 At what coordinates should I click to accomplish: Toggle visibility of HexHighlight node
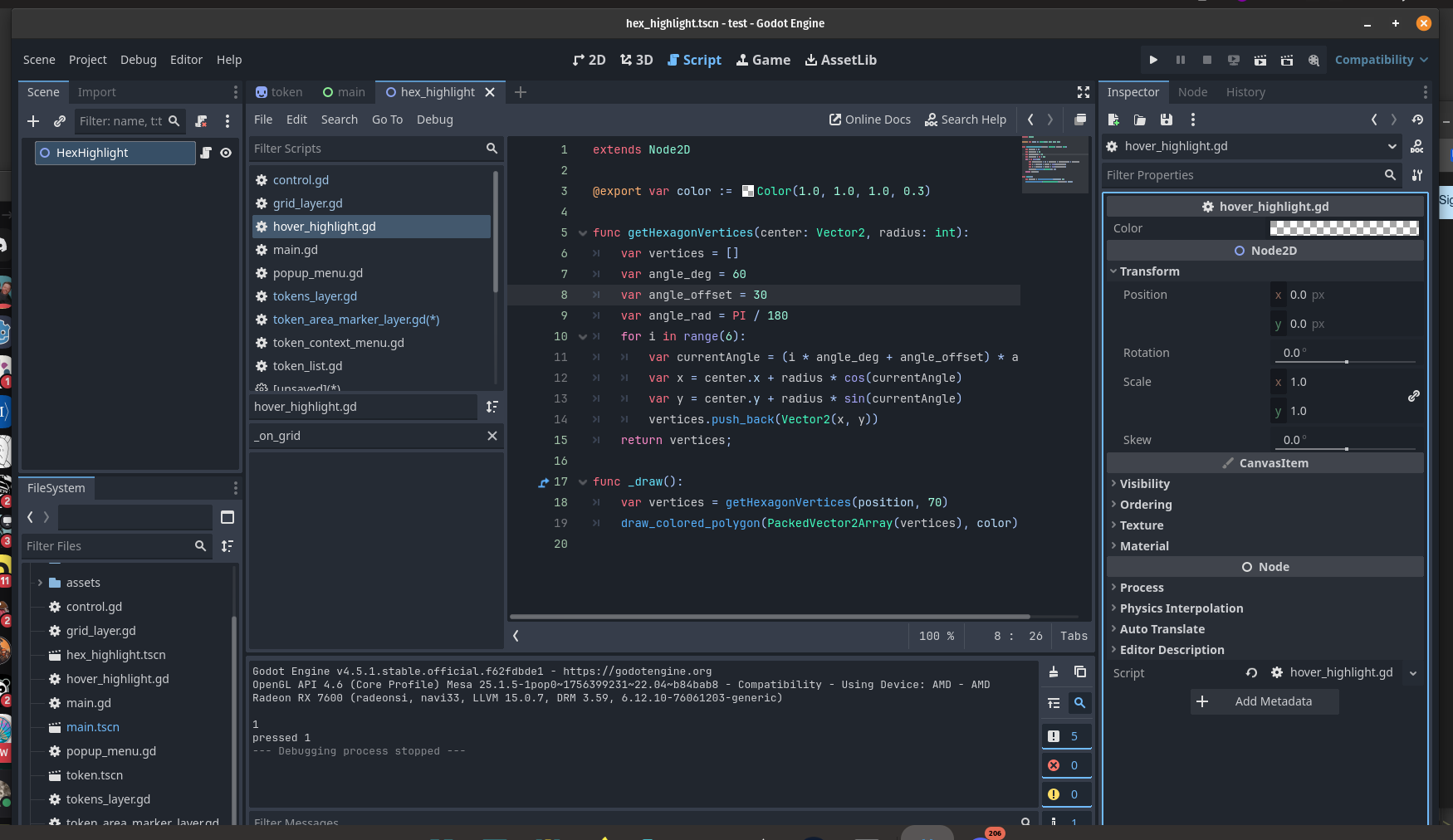pyautogui.click(x=226, y=153)
